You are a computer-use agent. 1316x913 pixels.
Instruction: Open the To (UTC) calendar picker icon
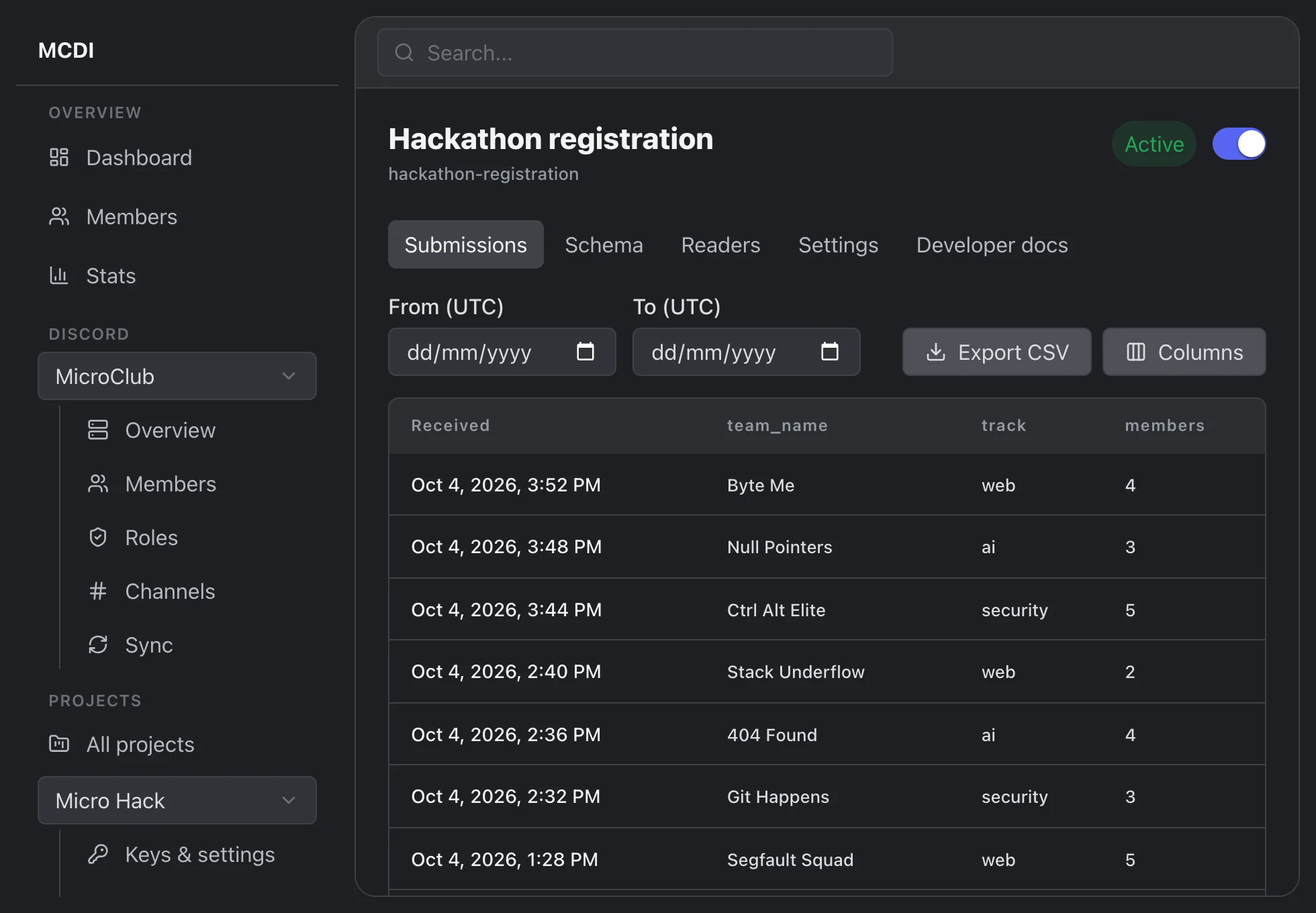pos(830,351)
